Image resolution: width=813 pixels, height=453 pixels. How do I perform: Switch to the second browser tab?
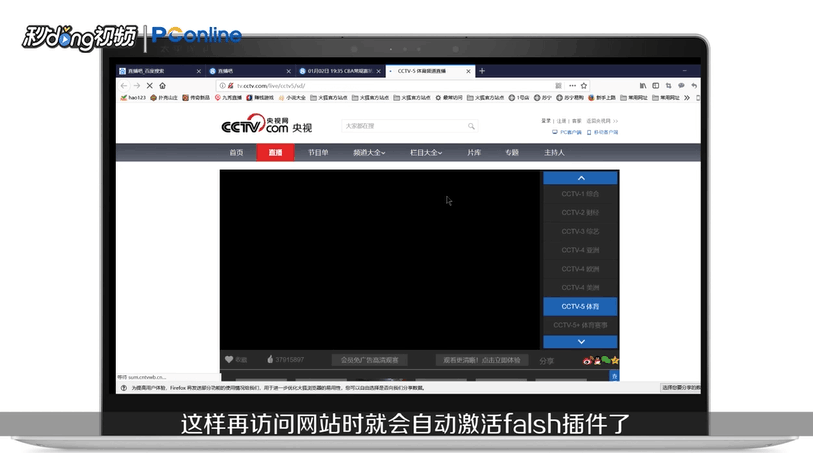pos(250,71)
